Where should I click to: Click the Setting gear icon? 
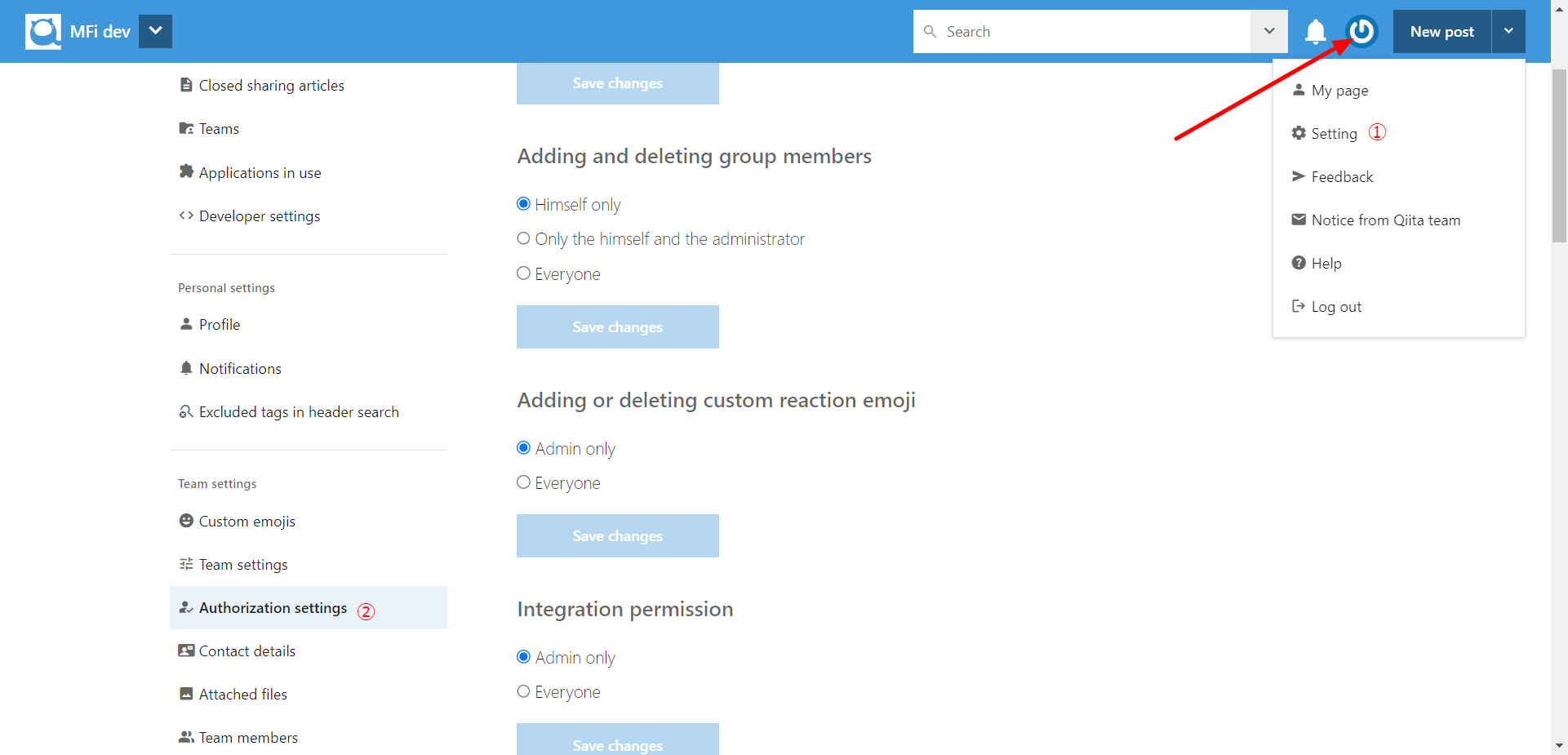click(x=1299, y=133)
